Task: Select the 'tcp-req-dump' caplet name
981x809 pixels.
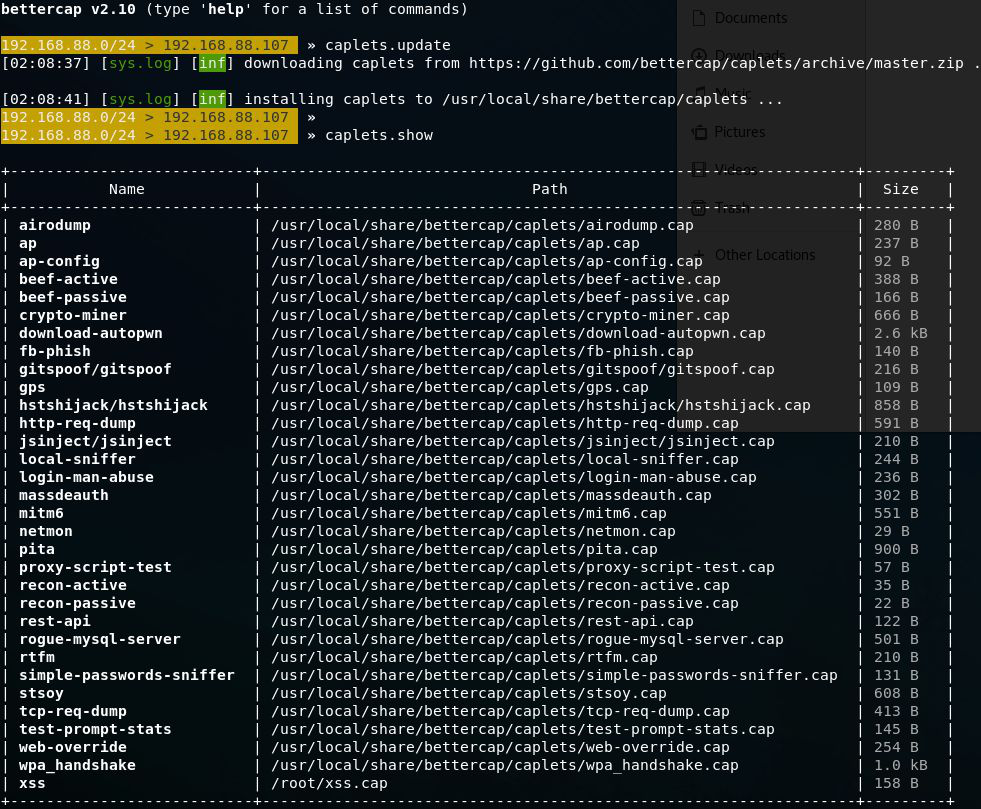Action: tap(73, 711)
